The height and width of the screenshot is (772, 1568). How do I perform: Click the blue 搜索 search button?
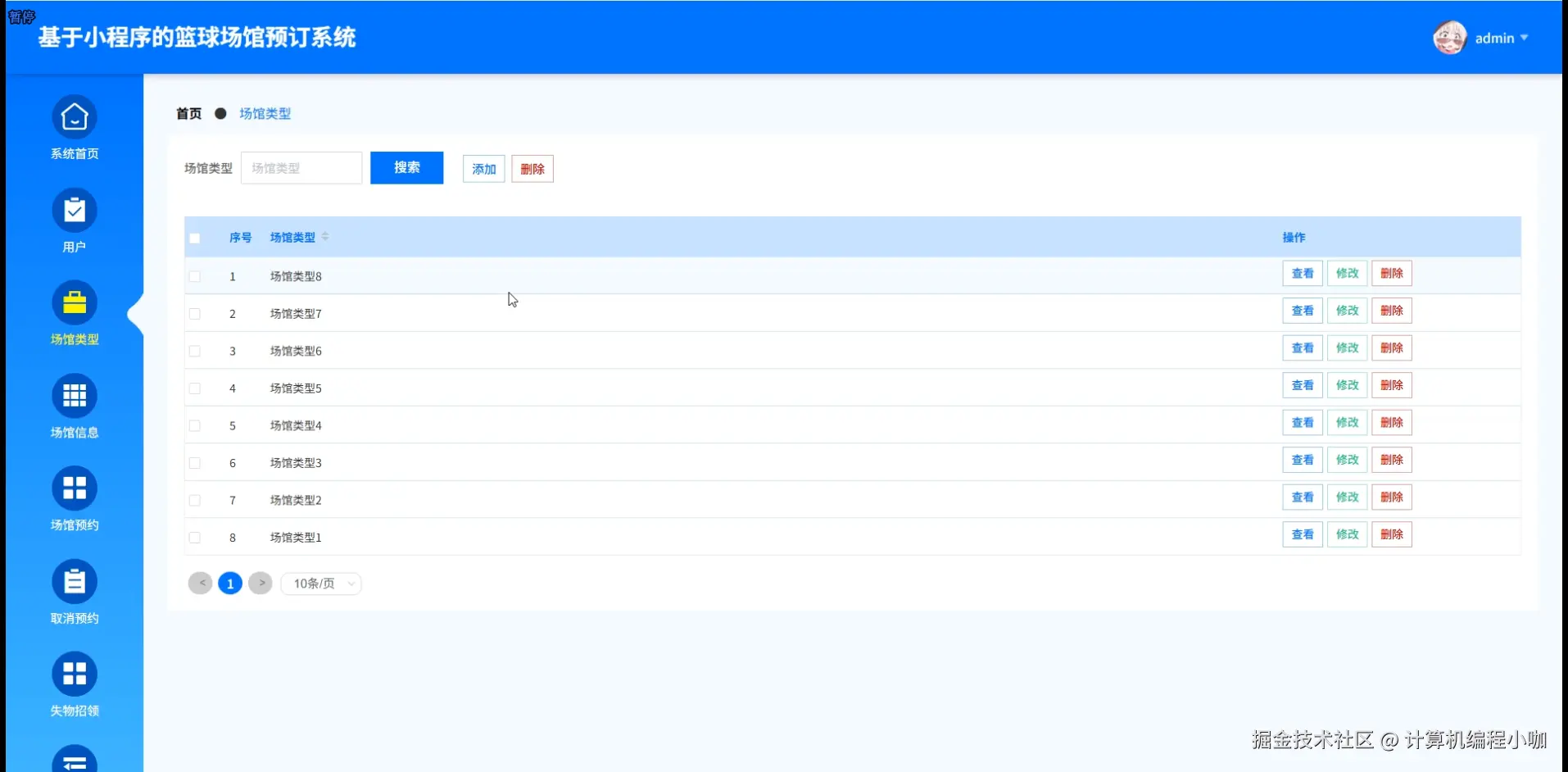click(x=407, y=168)
